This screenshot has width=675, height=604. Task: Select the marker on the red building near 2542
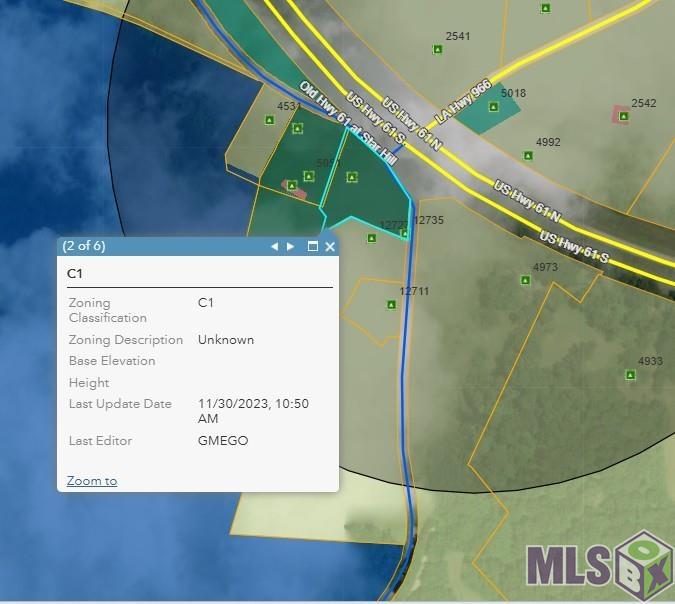click(623, 116)
